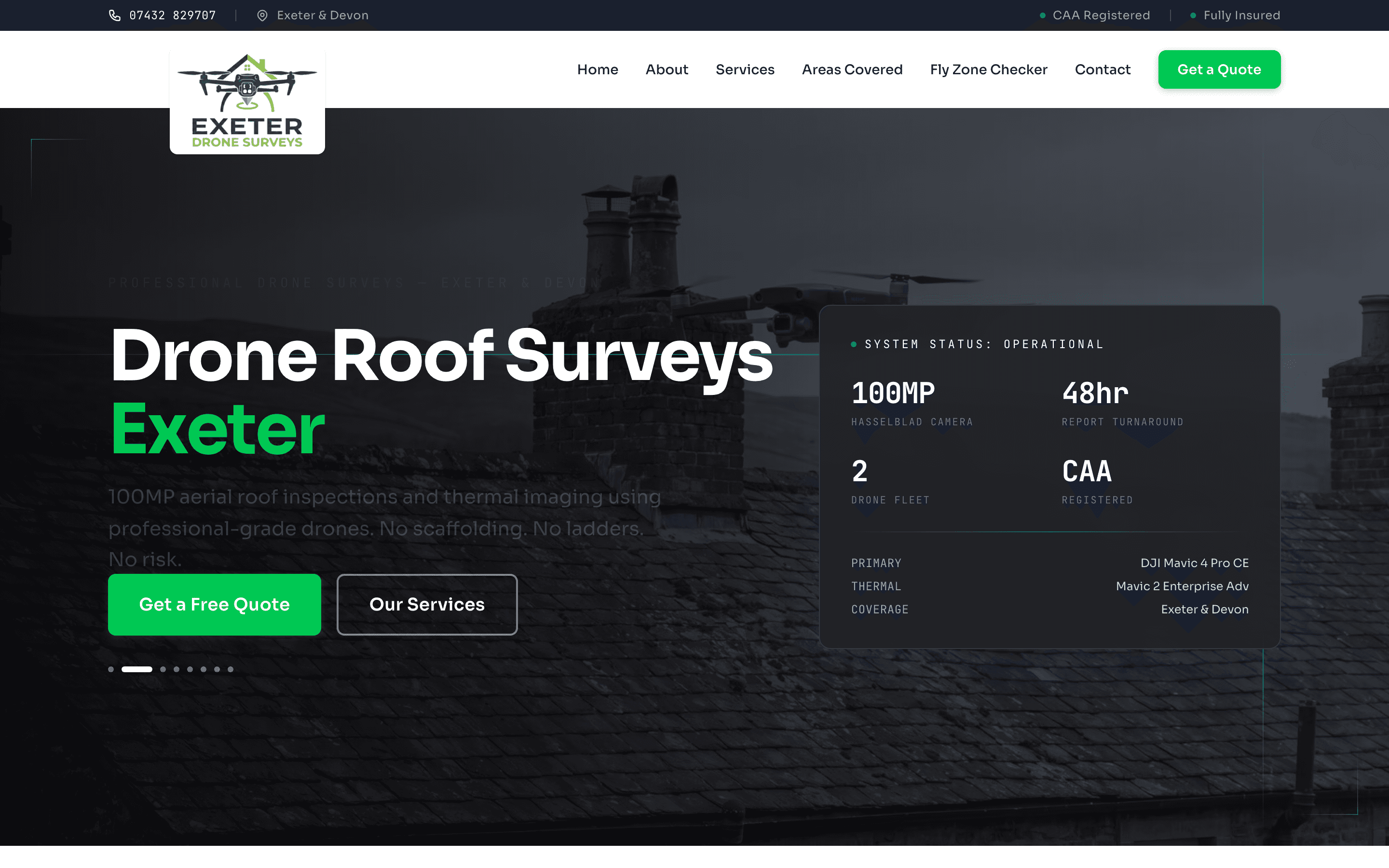The image size is (1389, 868).
Task: Select the sixth carousel slide dot
Action: pyautogui.click(x=204, y=669)
